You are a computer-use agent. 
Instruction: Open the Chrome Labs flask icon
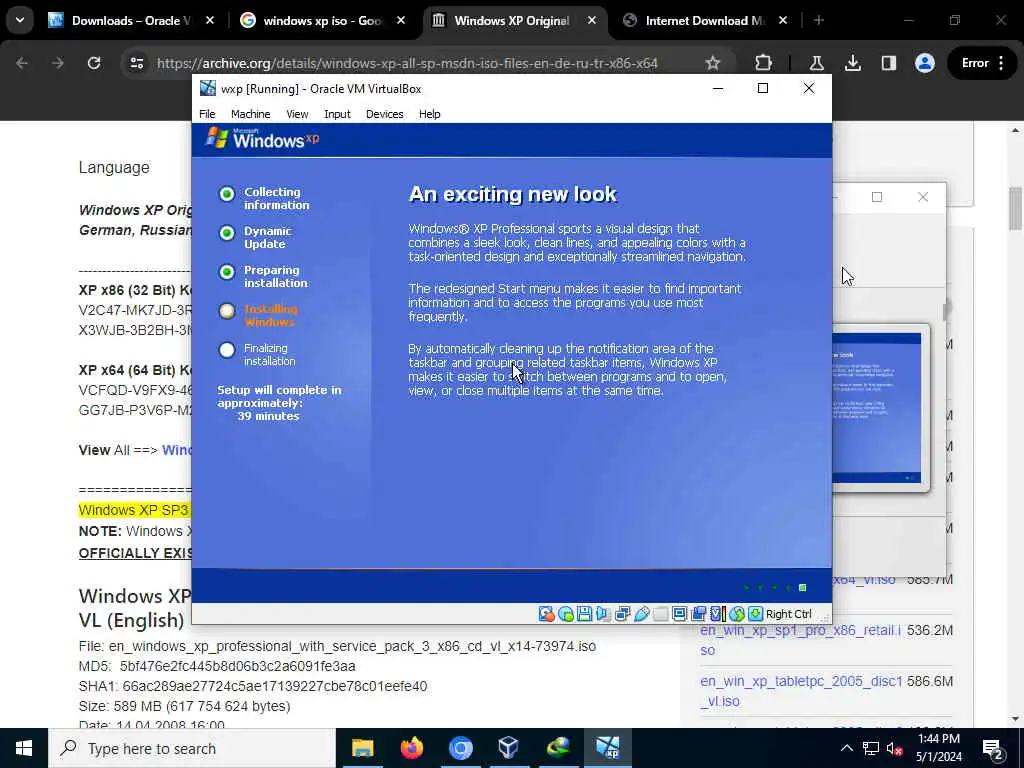point(816,63)
